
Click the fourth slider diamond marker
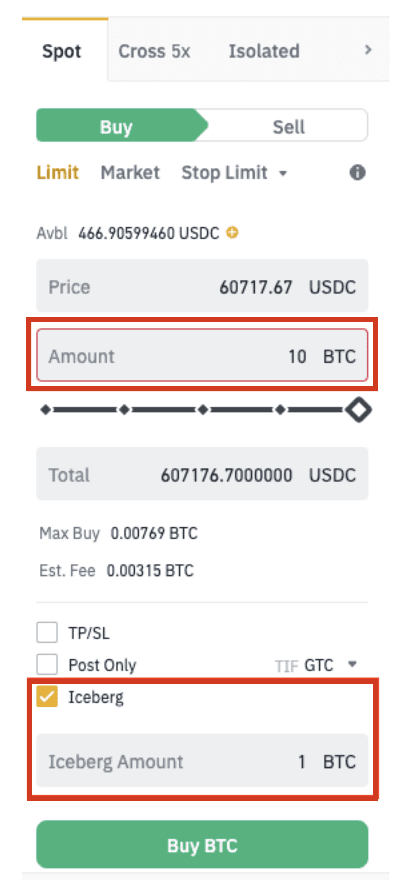coord(280,410)
